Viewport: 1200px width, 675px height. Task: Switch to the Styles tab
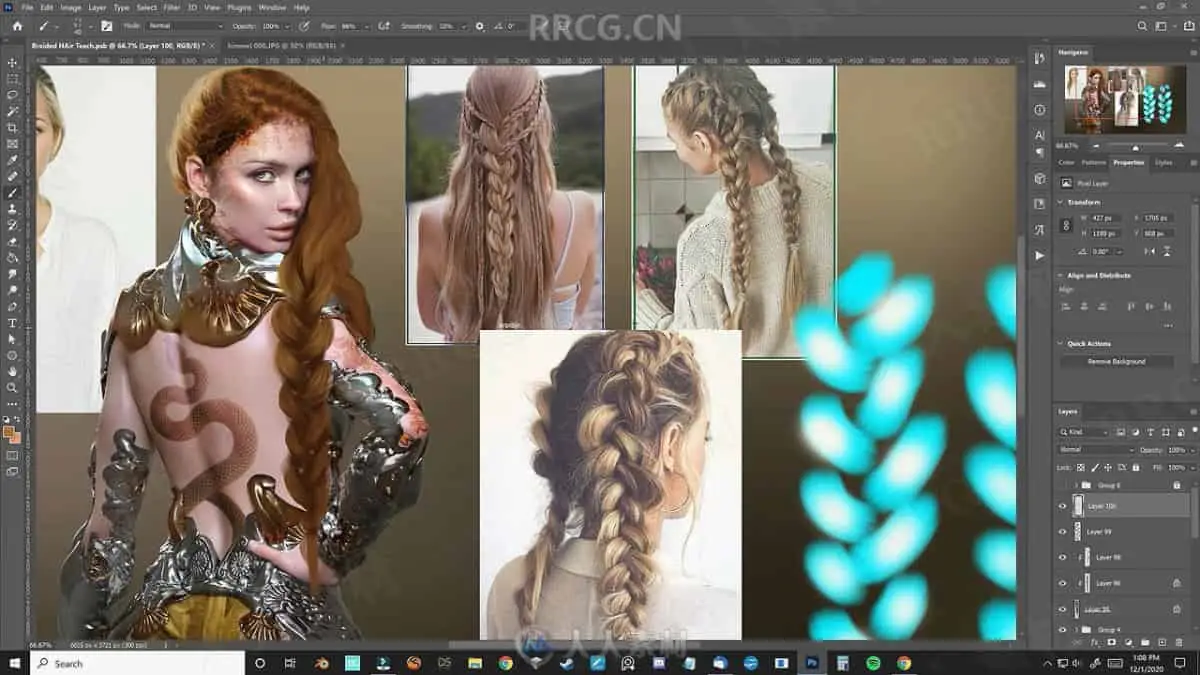pos(1163,162)
